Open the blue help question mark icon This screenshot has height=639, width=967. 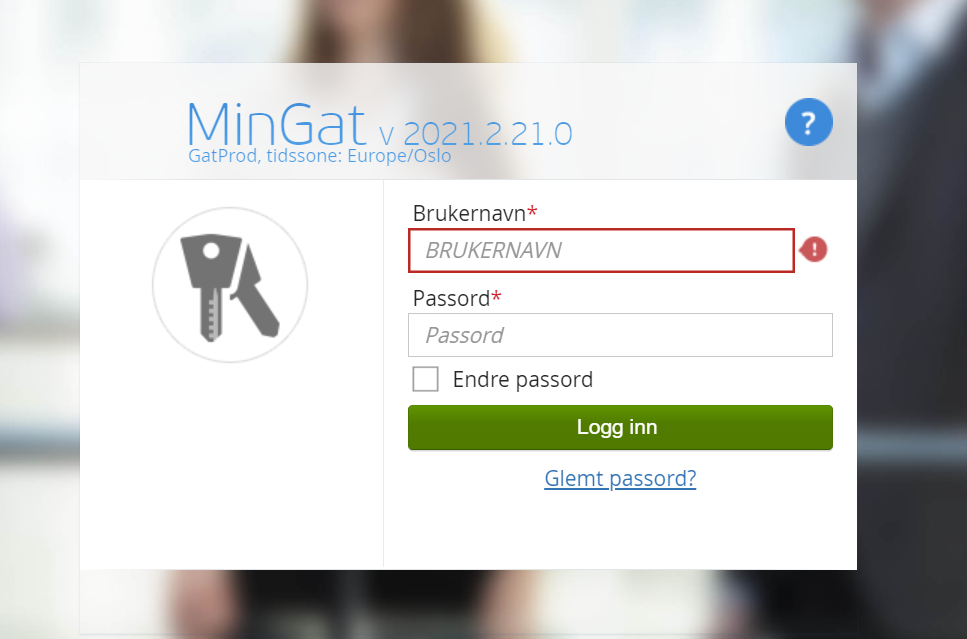(809, 122)
